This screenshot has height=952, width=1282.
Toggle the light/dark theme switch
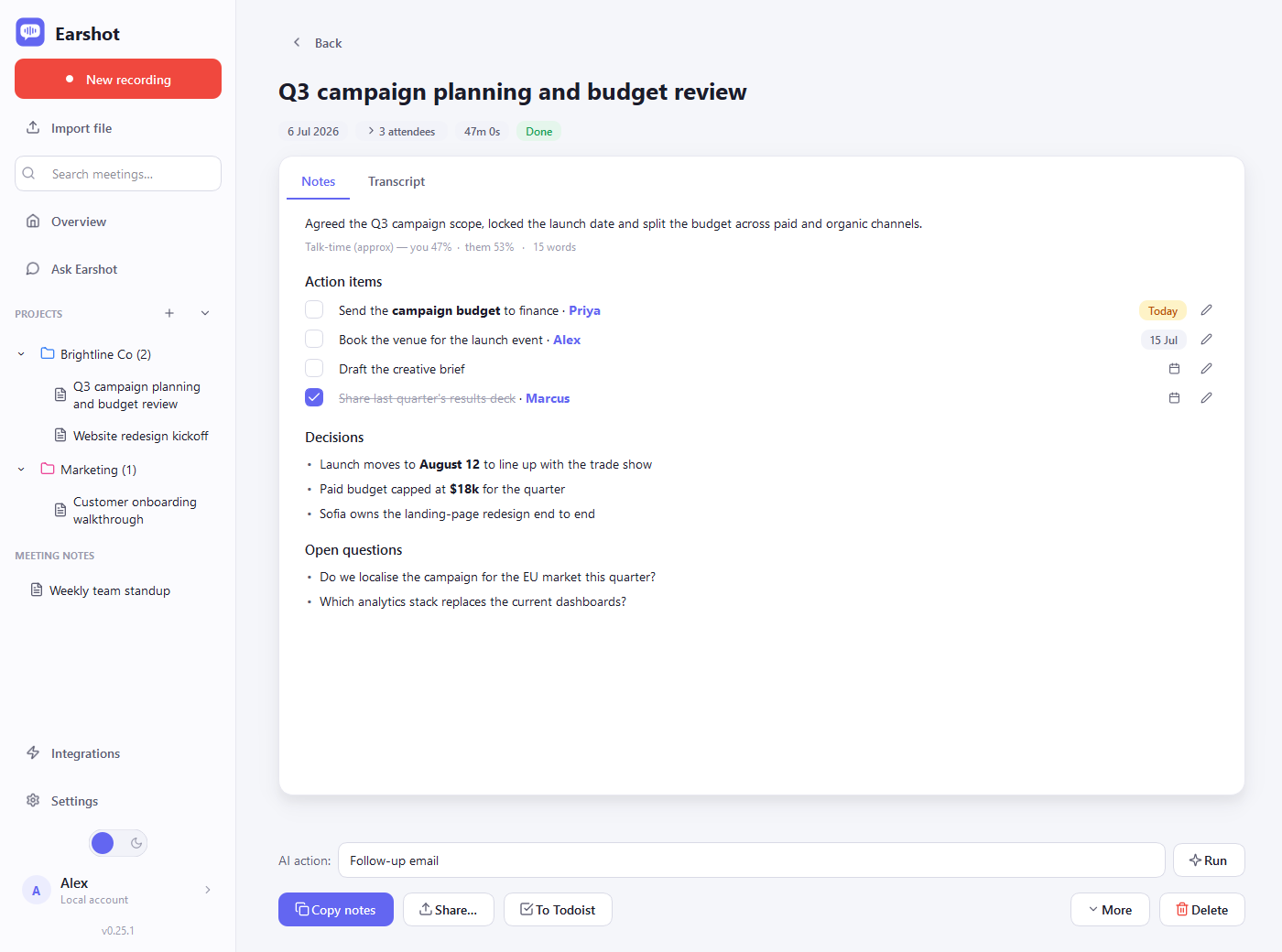[x=118, y=843]
